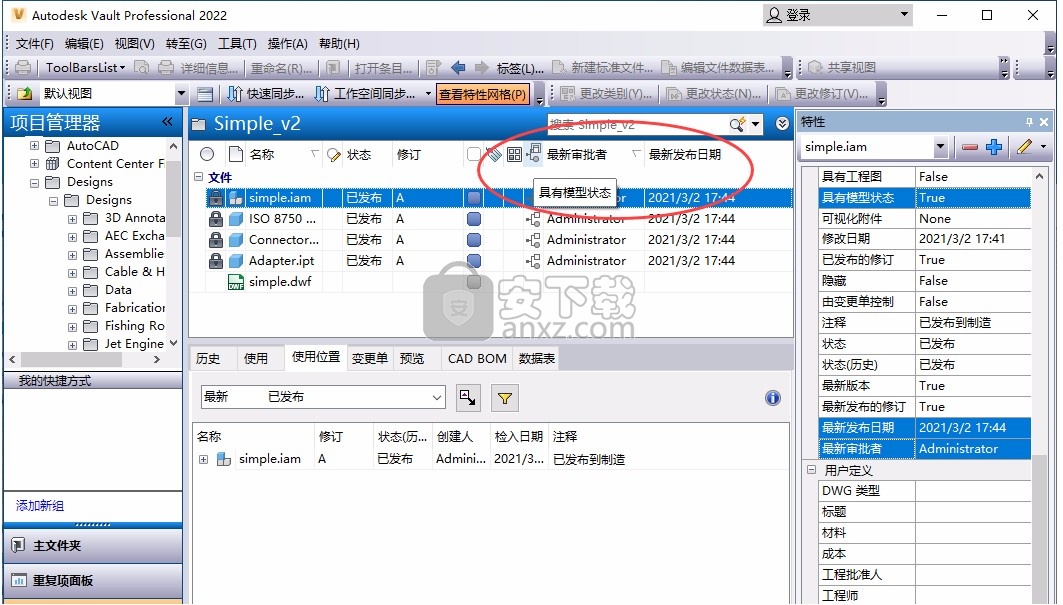Click the circle column header icon
The height and width of the screenshot is (605, 1063).
(x=207, y=155)
